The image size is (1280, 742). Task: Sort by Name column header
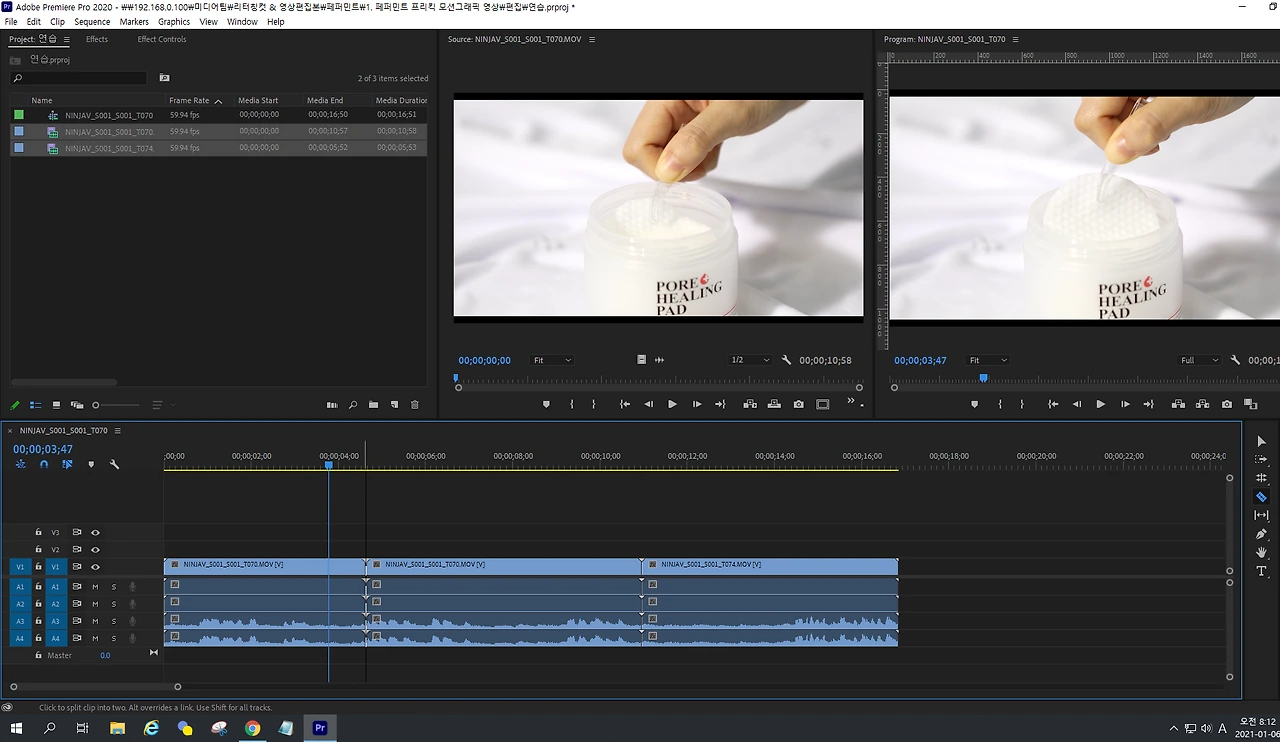pos(41,100)
